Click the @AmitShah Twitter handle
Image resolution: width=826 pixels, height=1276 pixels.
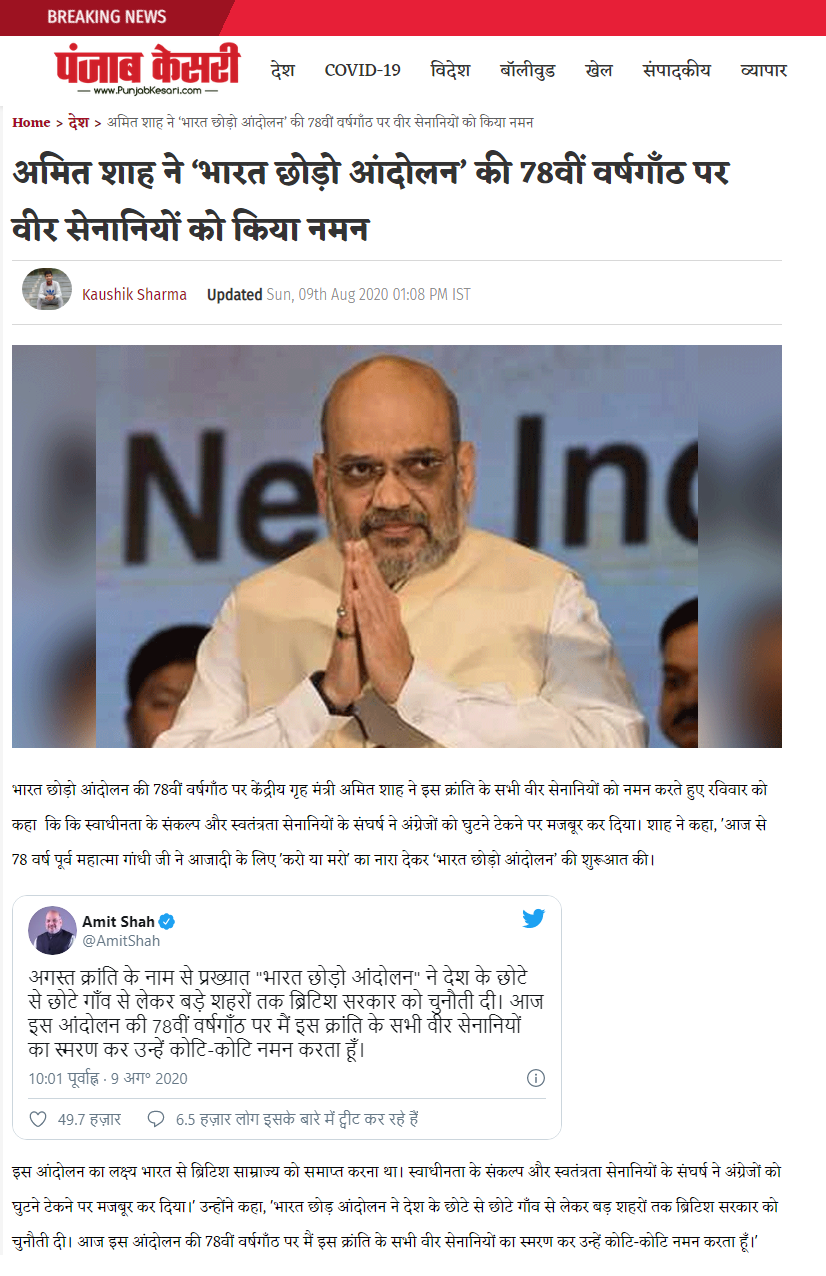tap(121, 941)
